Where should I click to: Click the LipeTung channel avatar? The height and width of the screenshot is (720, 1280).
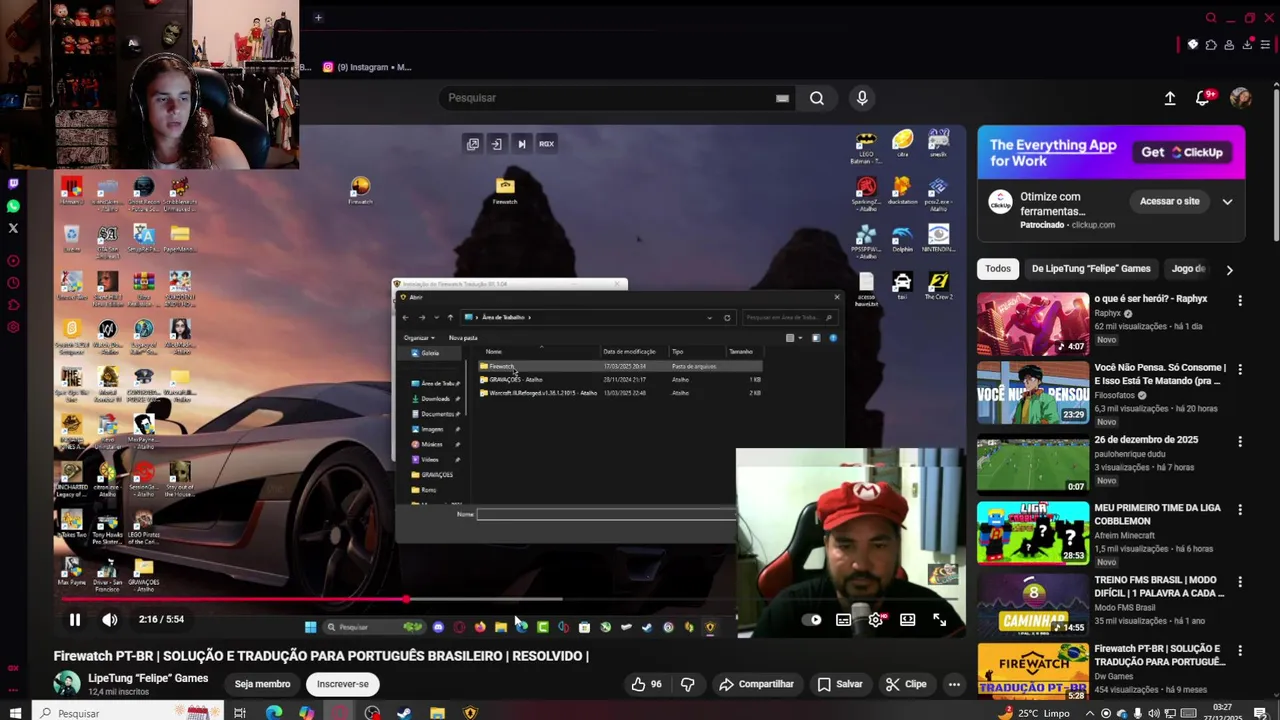coord(67,684)
